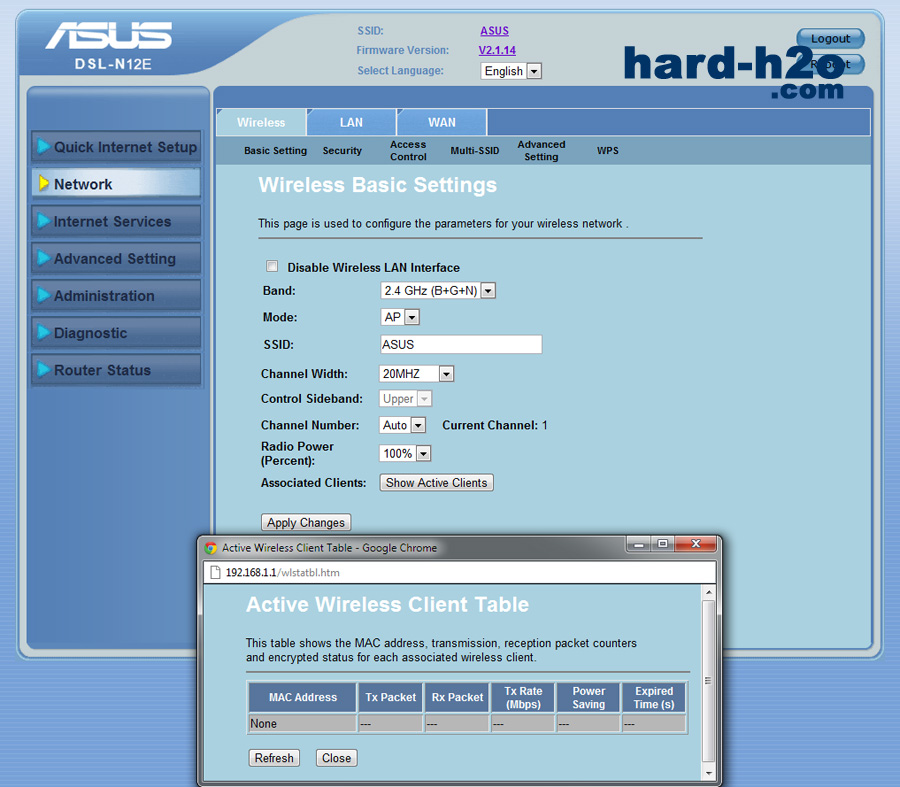This screenshot has height=787, width=900.
Task: Click the Current Channel: 1 text
Action: (x=494, y=425)
